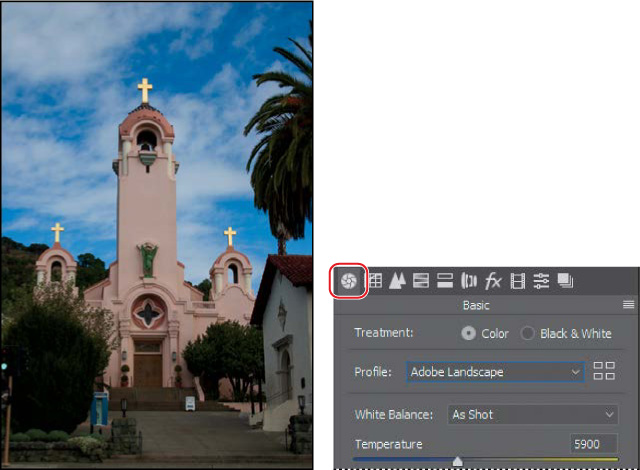The height and width of the screenshot is (470, 640).
Task: Click the Temperature value field 5900
Action: [x=593, y=444]
